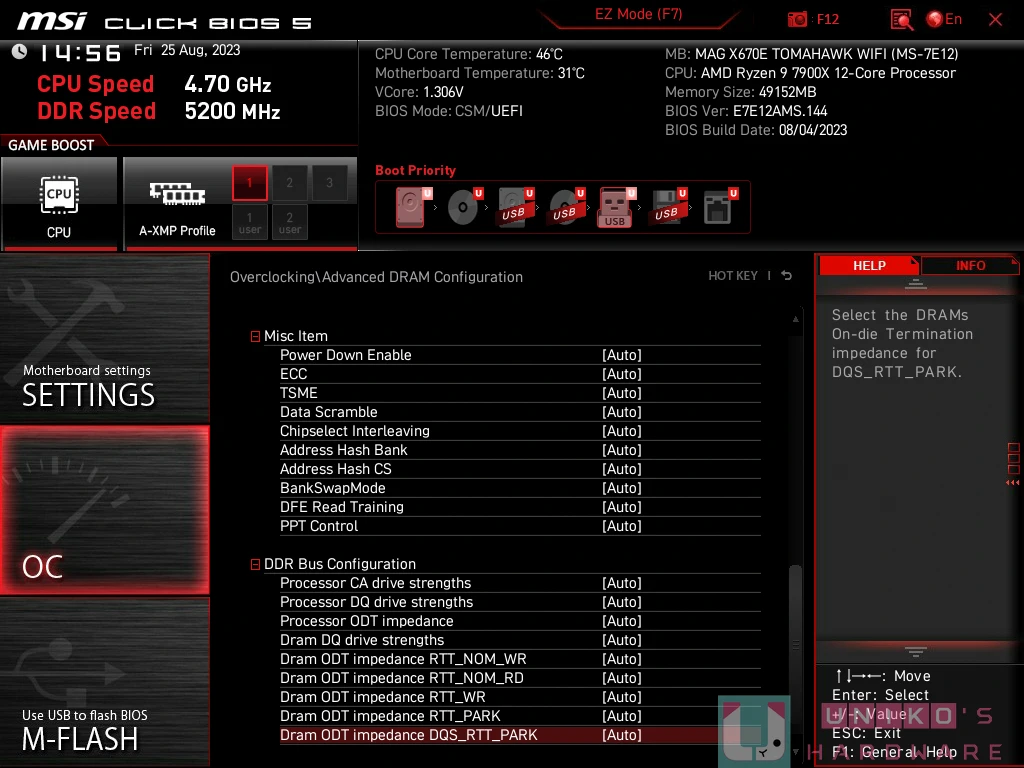Image resolution: width=1024 pixels, height=768 pixels.
Task: Open Address Hash Bank Auto value
Action: [x=622, y=450]
